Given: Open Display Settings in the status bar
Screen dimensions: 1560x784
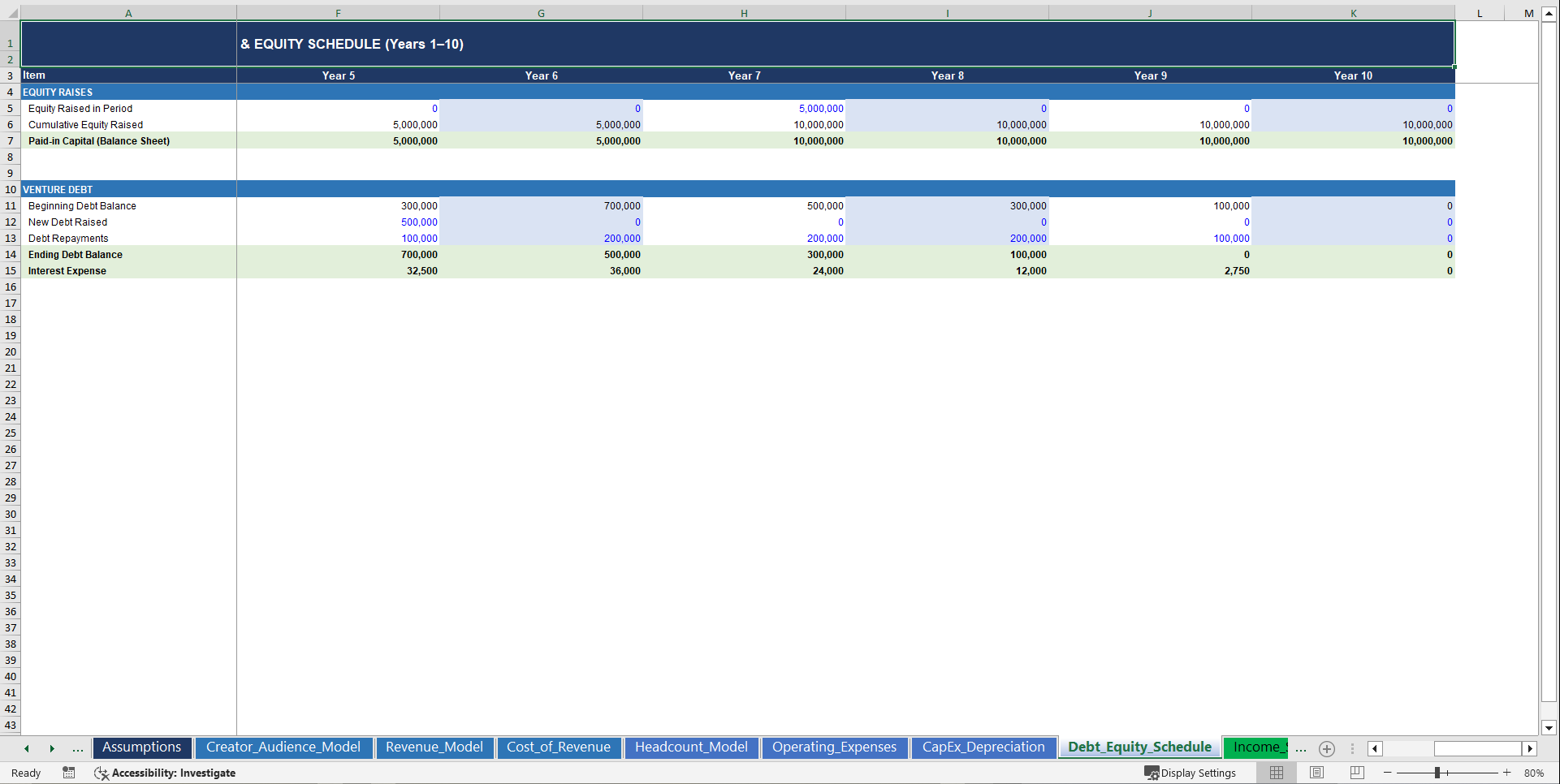Looking at the screenshot, I should point(1191,773).
